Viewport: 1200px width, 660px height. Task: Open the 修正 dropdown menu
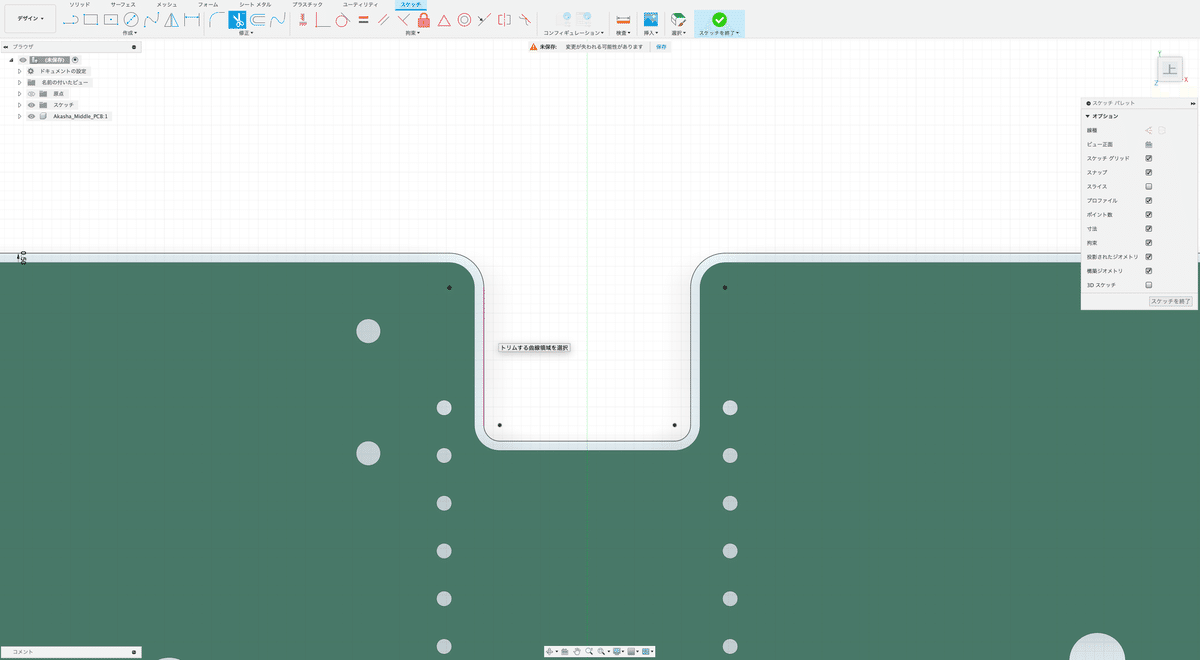tap(244, 33)
